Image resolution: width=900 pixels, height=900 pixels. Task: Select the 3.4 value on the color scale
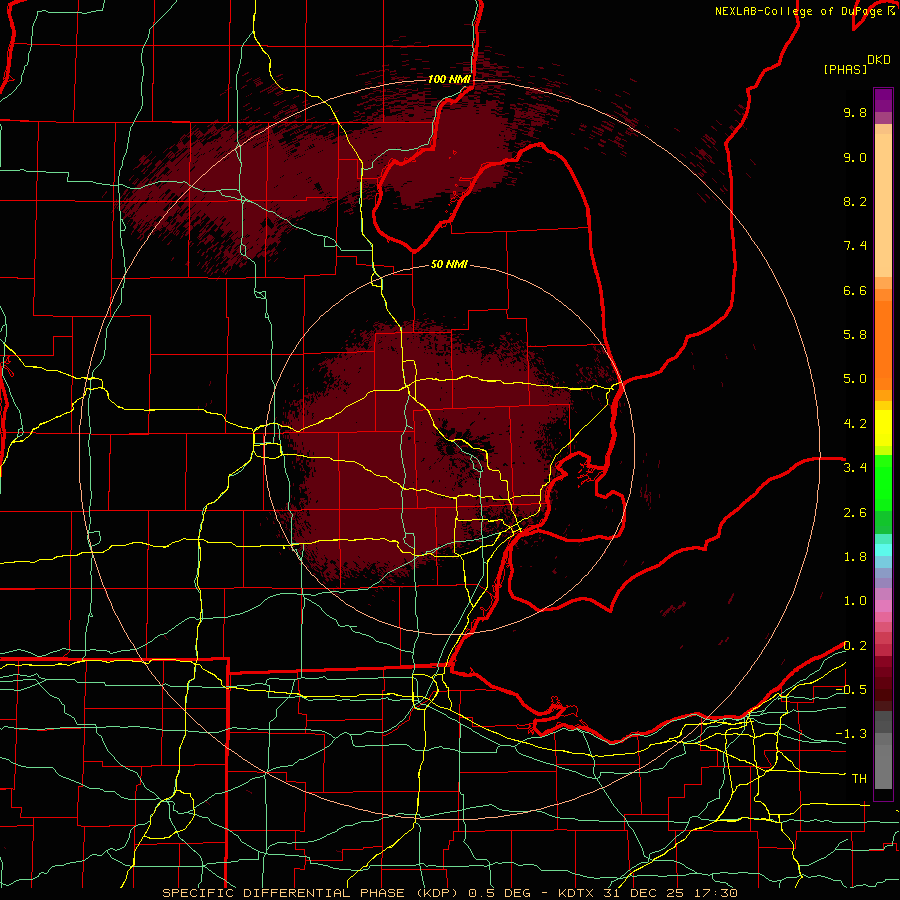(855, 468)
